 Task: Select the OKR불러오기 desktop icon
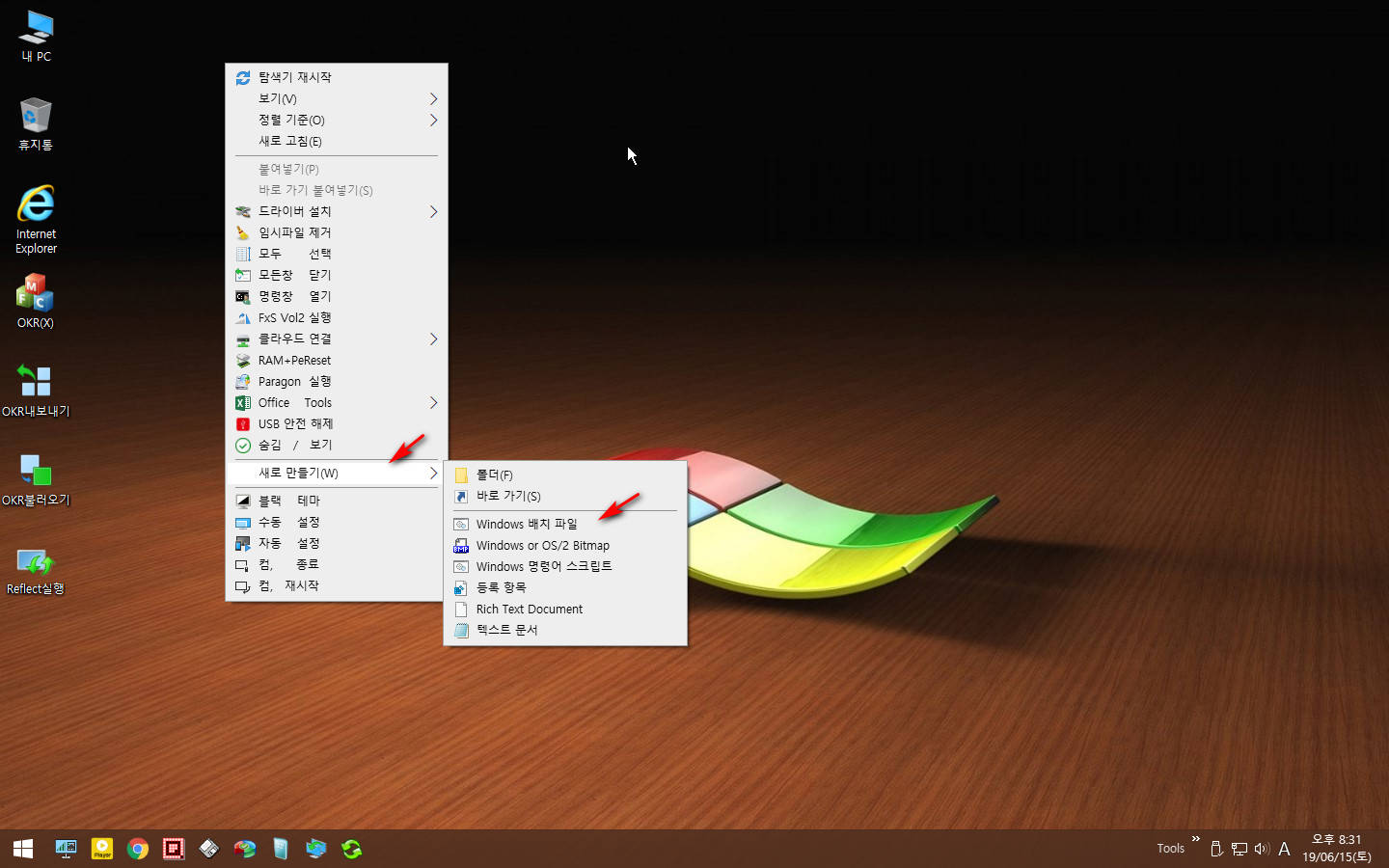coord(36,478)
